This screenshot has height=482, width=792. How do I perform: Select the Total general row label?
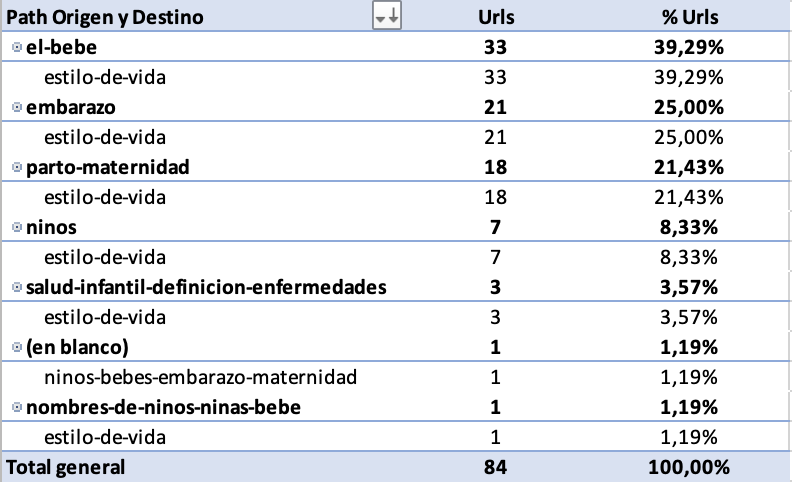[x=66, y=467]
